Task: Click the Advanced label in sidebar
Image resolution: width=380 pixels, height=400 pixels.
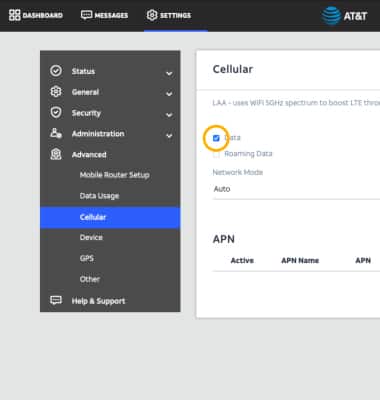Action: (x=89, y=155)
